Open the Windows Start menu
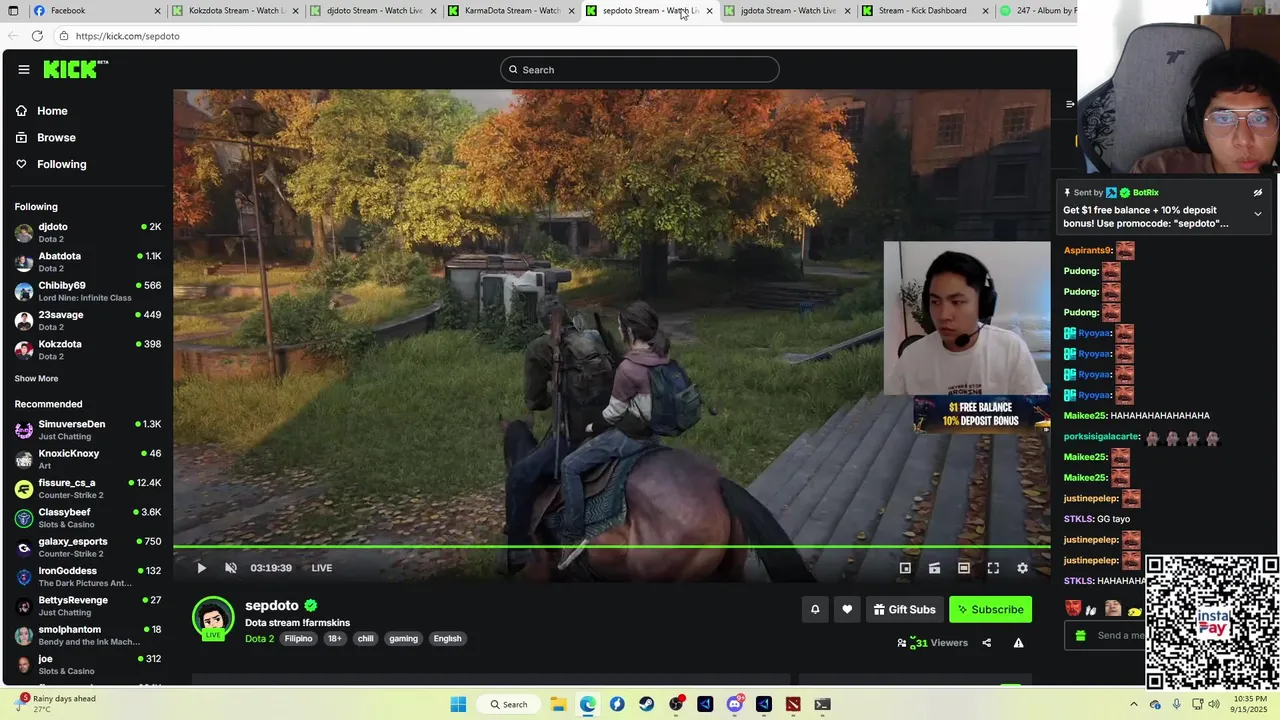Viewport: 1280px width, 720px height. 458,704
